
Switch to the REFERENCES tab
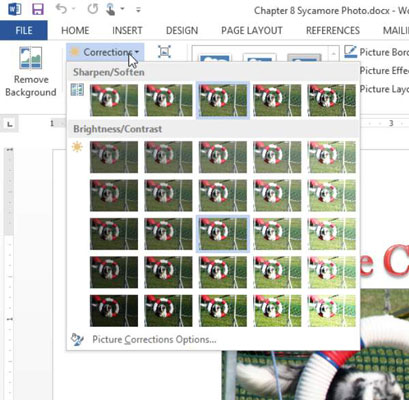coord(333,30)
